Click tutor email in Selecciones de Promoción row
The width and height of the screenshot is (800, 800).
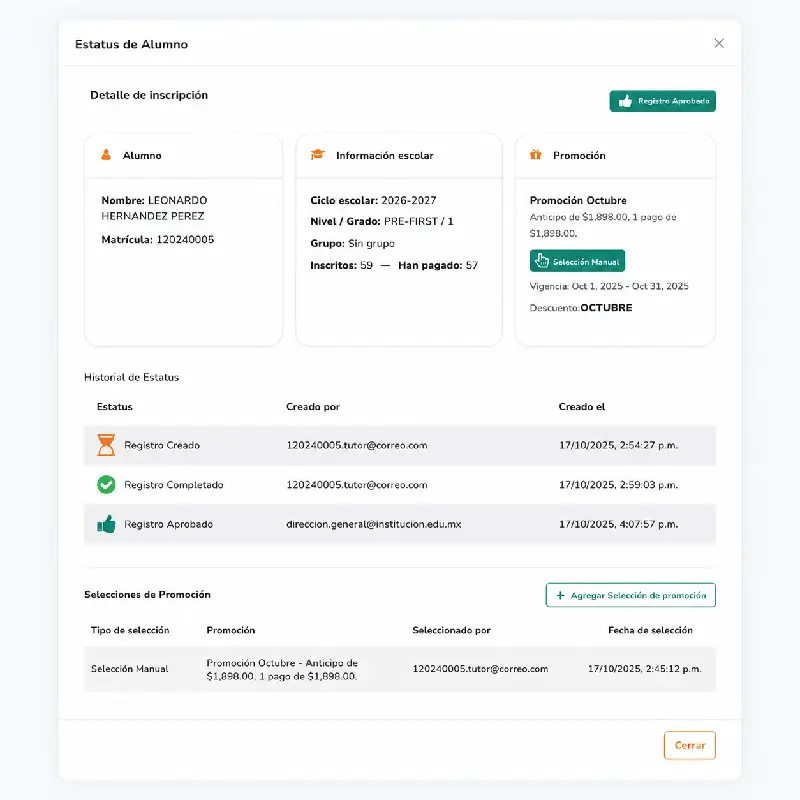pos(480,669)
